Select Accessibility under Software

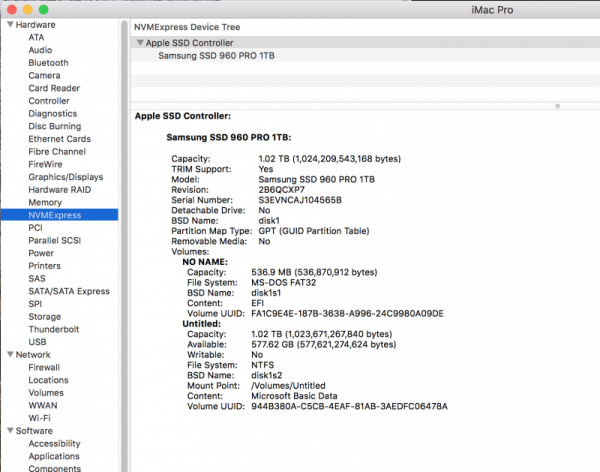pyautogui.click(x=54, y=444)
